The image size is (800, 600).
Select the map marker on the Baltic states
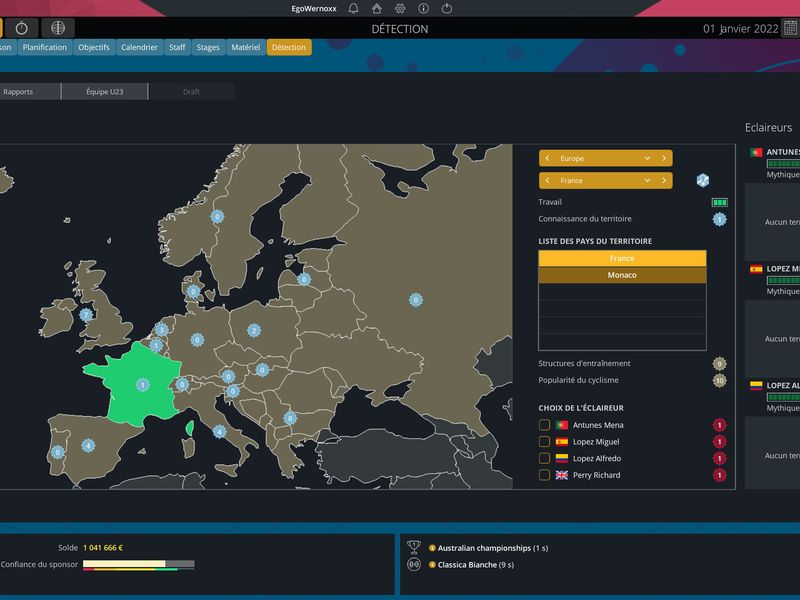pyautogui.click(x=304, y=279)
